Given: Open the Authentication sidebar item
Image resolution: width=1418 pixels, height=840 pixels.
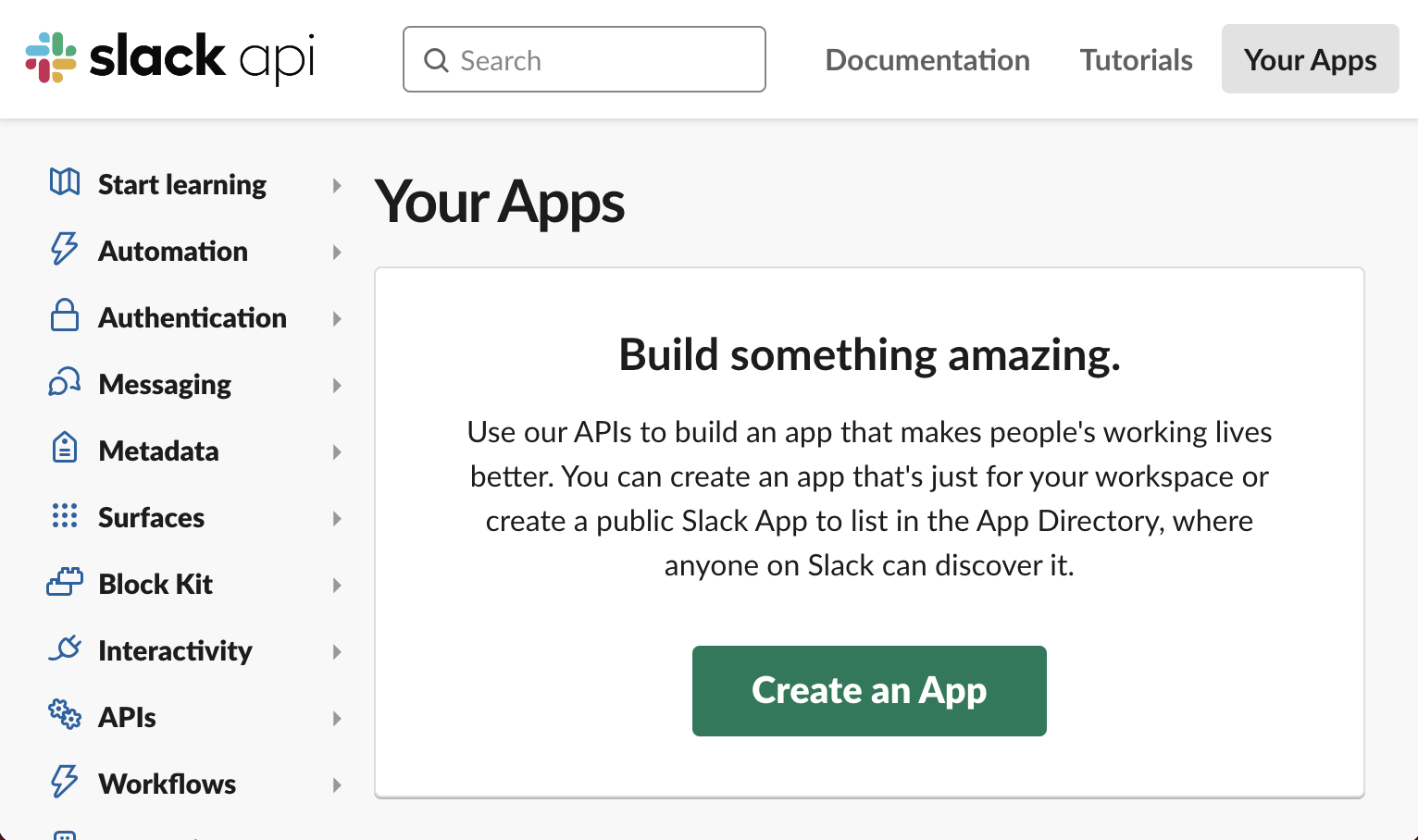Looking at the screenshot, I should click(x=193, y=318).
